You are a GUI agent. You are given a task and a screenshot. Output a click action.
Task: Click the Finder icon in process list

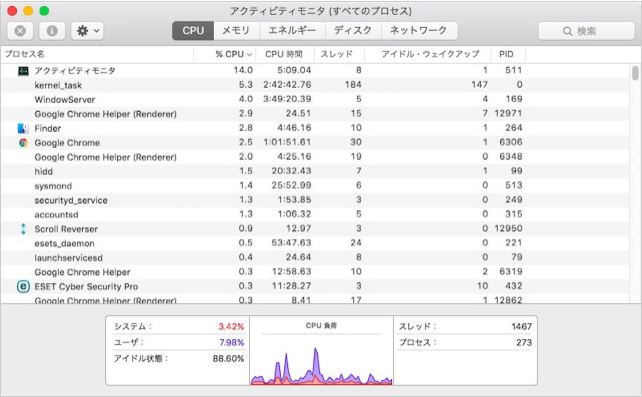(23, 129)
